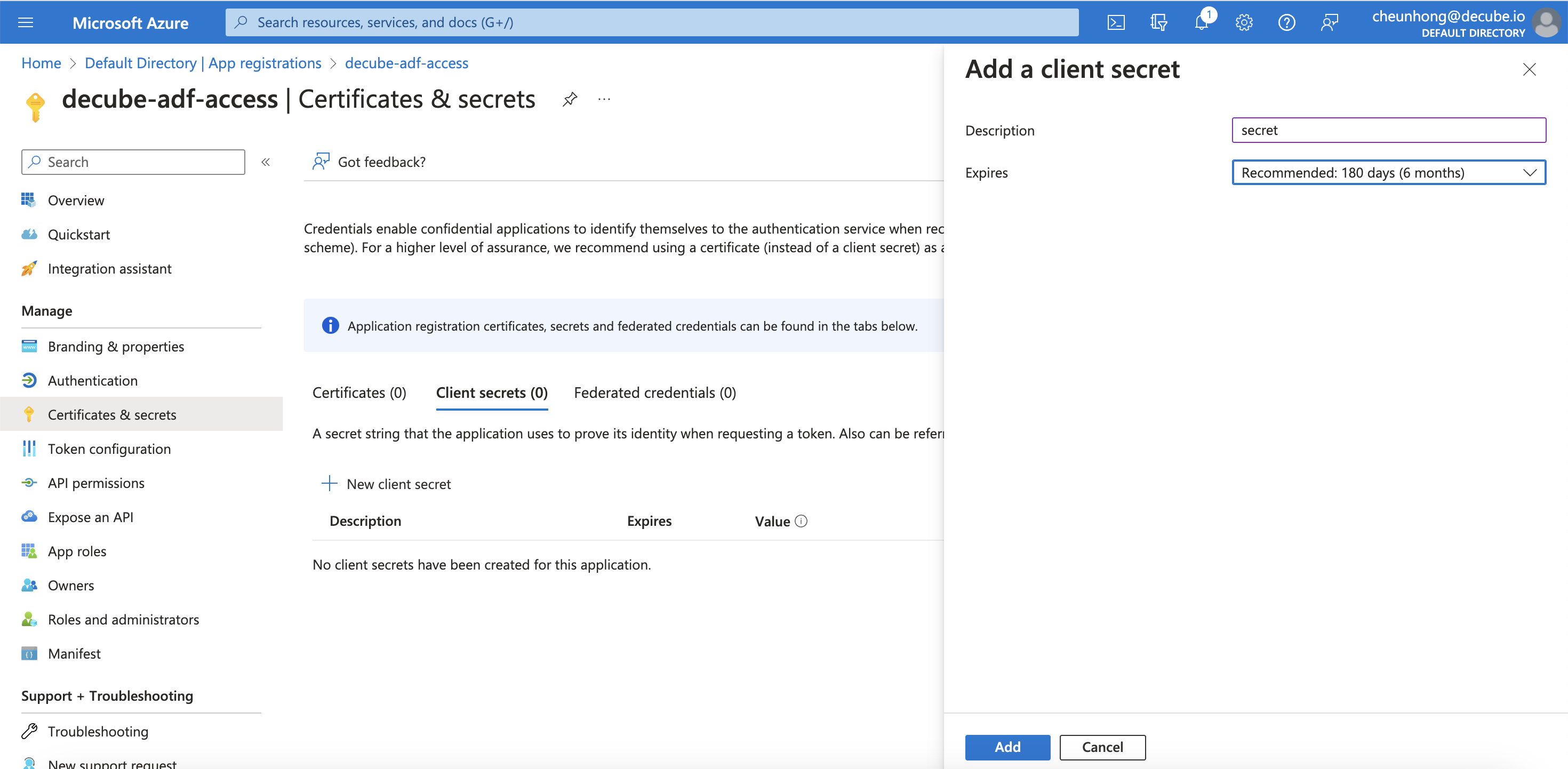This screenshot has height=769, width=1568.
Task: Open the portal hamburger menu
Action: (26, 22)
